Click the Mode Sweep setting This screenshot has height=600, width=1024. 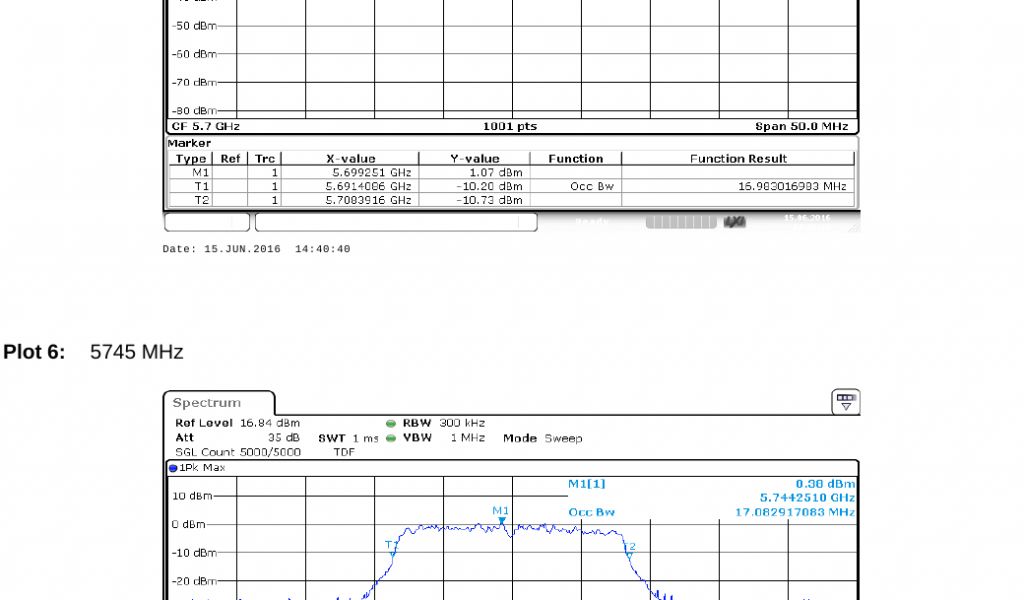click(x=542, y=438)
